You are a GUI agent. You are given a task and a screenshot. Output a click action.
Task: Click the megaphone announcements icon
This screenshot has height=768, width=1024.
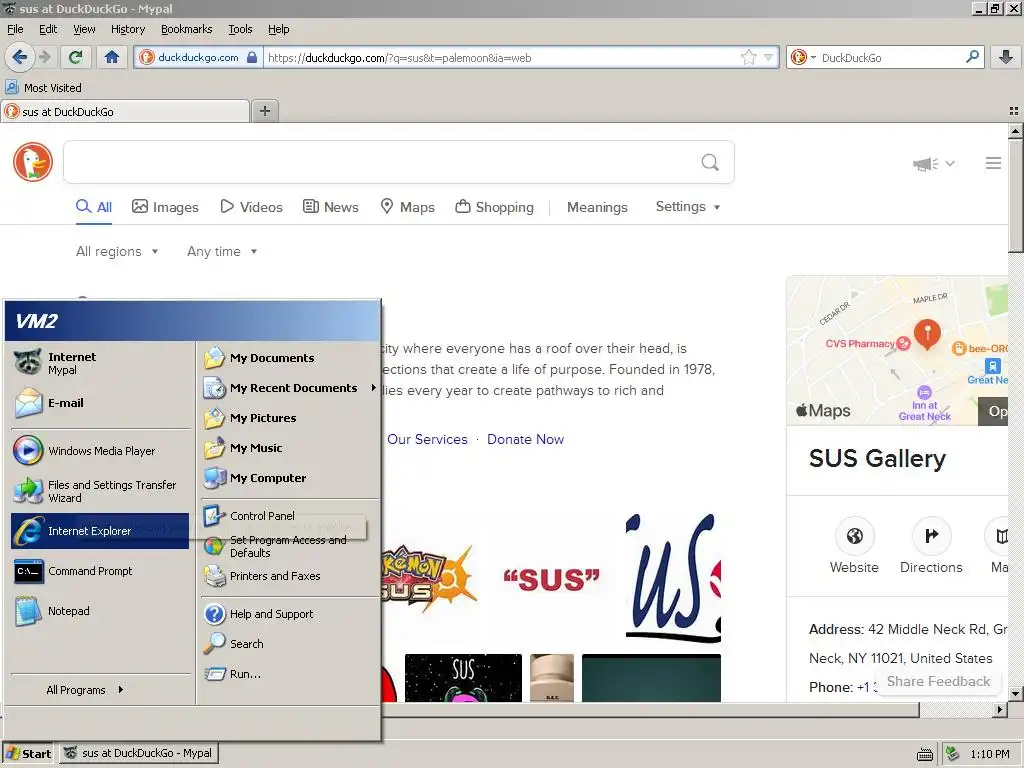click(925, 163)
